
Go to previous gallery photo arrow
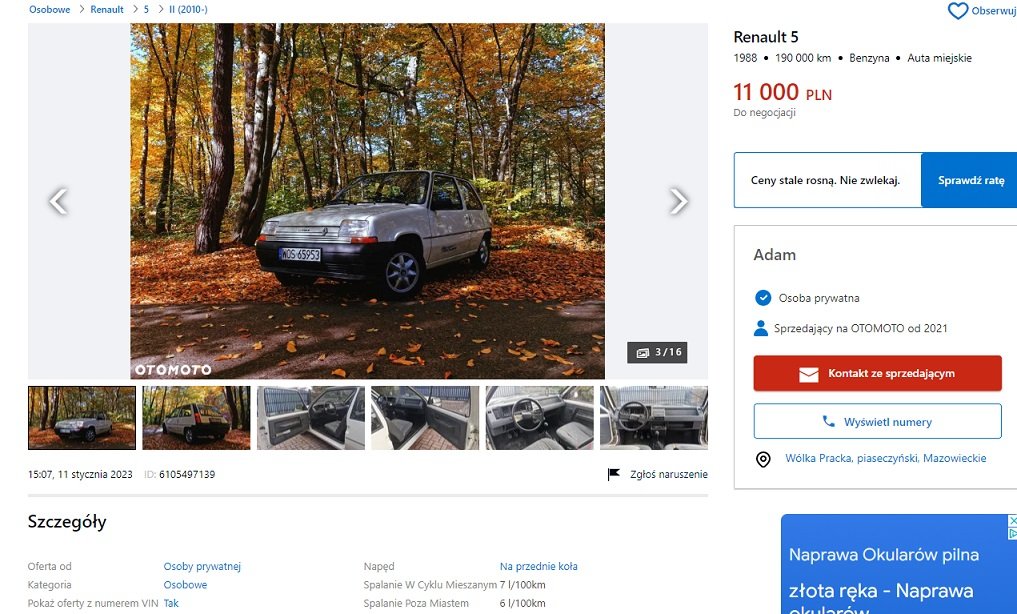click(58, 201)
